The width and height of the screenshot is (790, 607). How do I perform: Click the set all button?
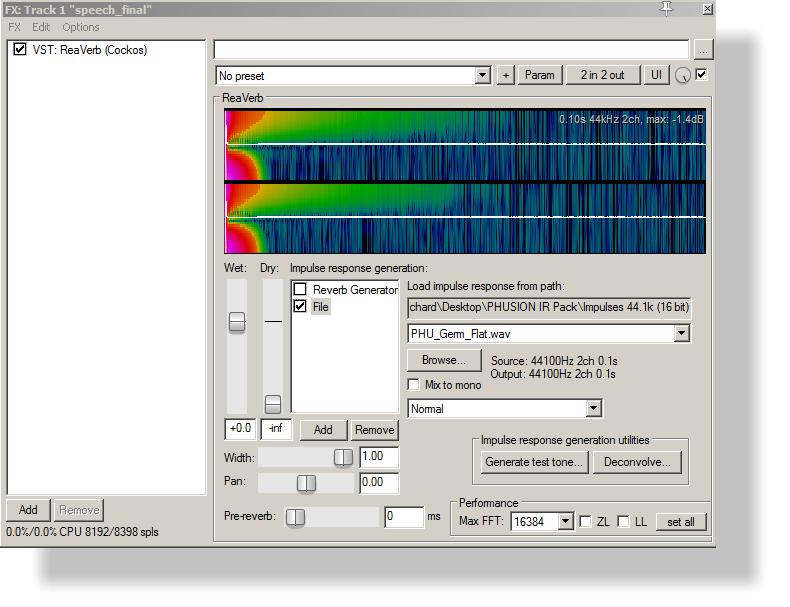[681, 522]
